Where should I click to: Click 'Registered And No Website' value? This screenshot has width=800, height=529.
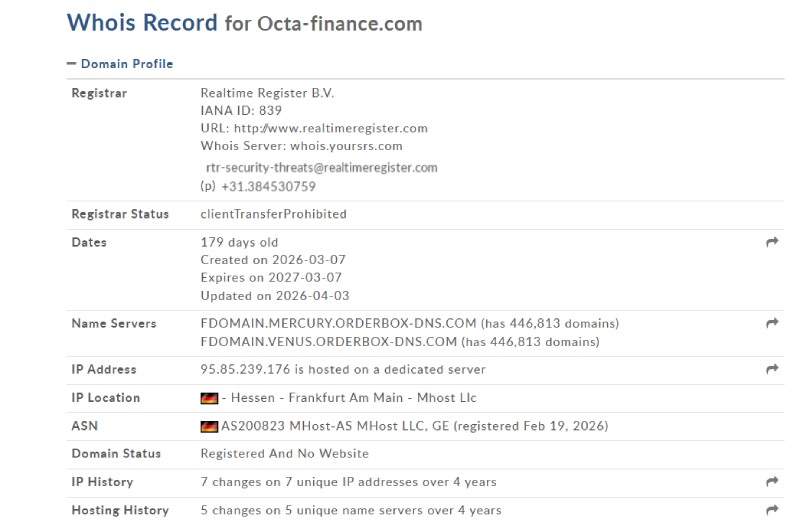point(285,454)
